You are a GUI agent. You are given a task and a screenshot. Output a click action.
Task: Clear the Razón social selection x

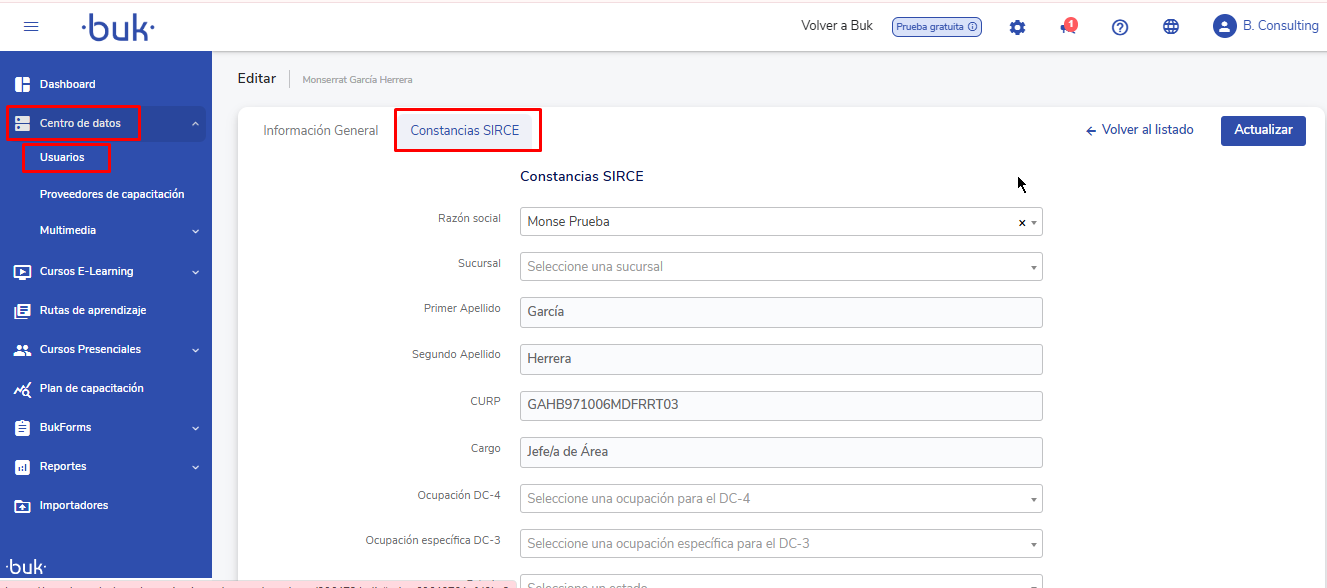pos(1021,223)
